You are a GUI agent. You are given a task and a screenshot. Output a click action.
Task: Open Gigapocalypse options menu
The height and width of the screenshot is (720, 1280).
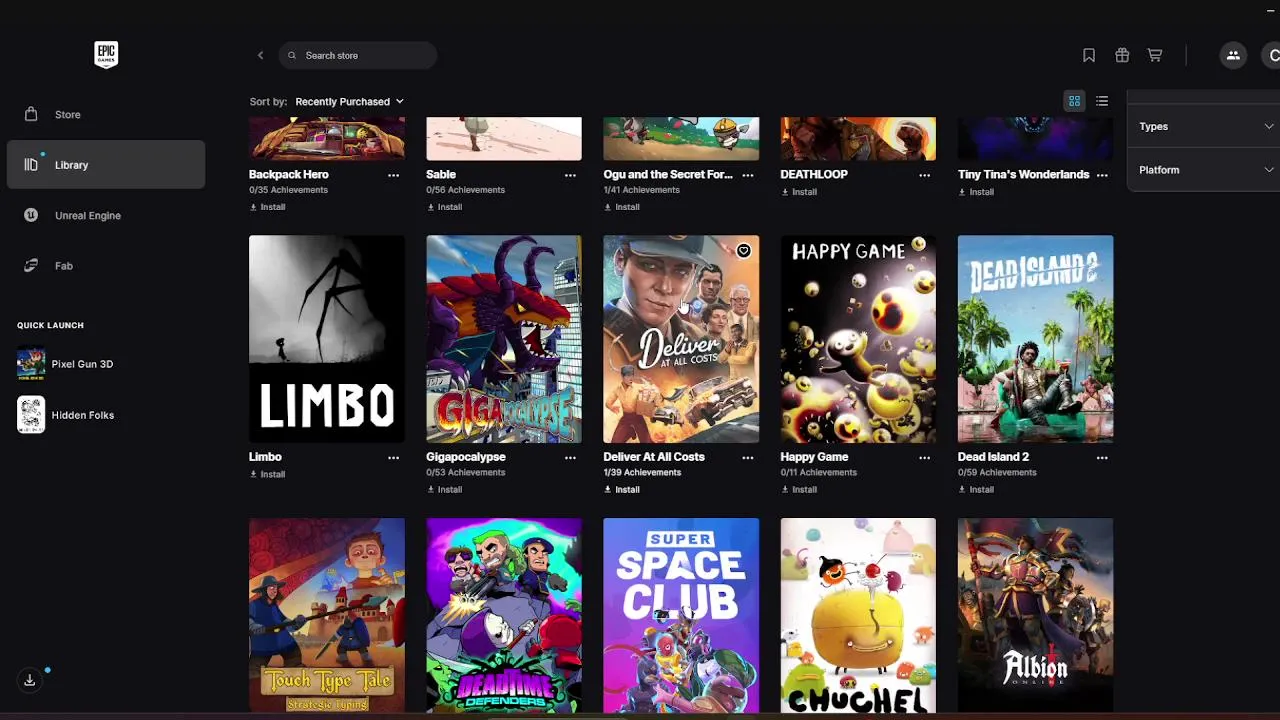pos(570,457)
